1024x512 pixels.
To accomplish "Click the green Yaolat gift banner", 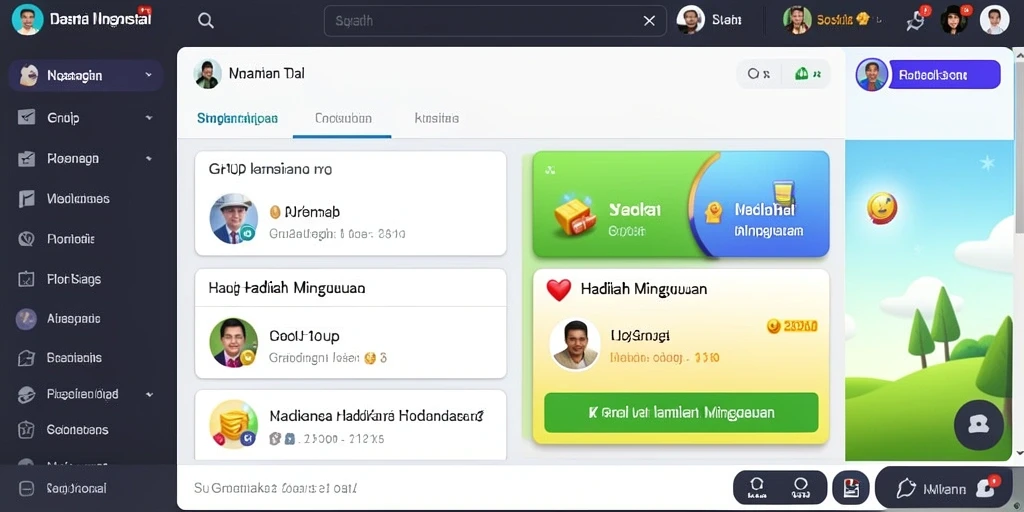I will point(614,204).
